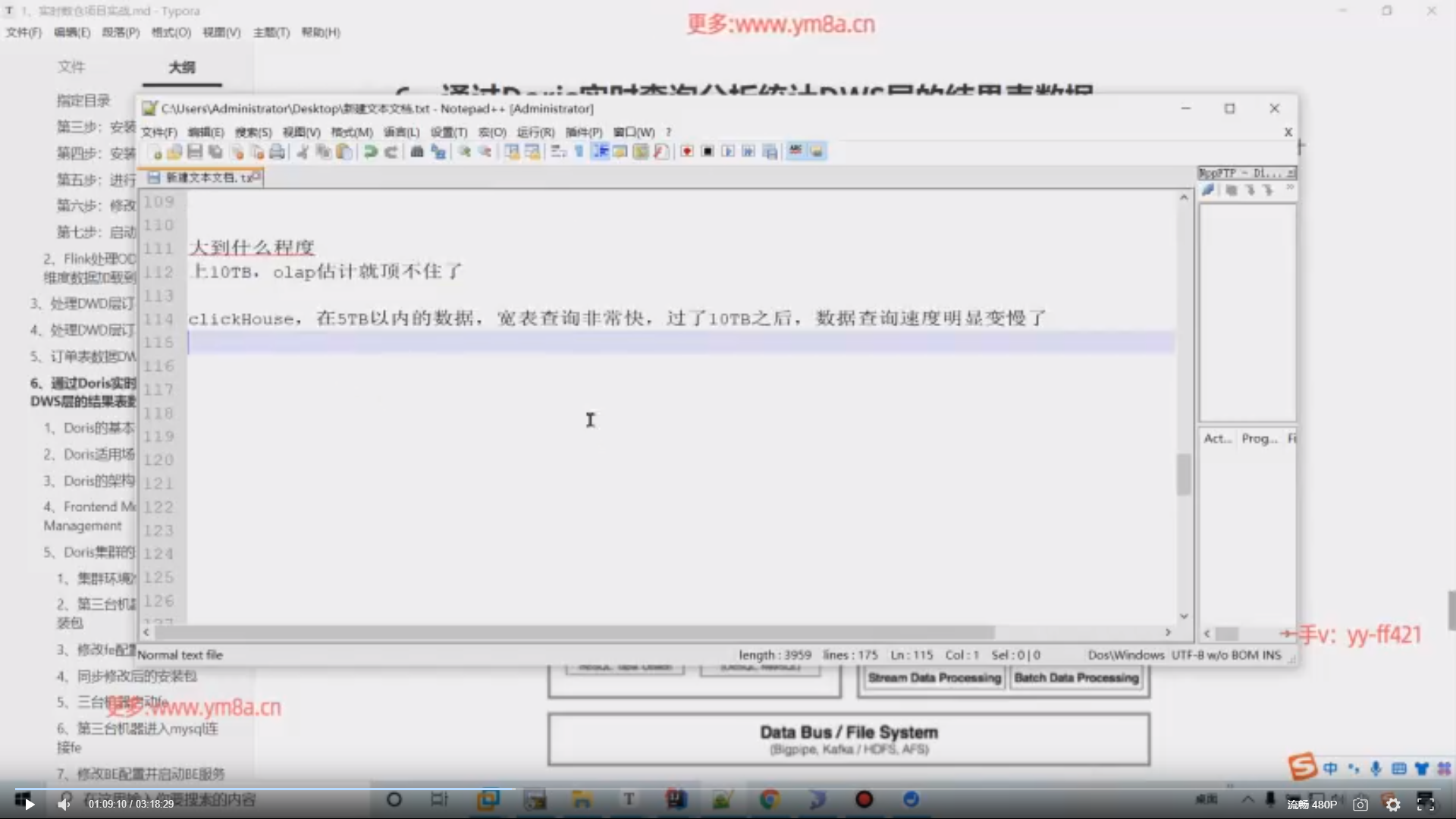This screenshot has height=819, width=1456.
Task: Click the Save icon in Notepad++ toolbar
Action: [195, 152]
